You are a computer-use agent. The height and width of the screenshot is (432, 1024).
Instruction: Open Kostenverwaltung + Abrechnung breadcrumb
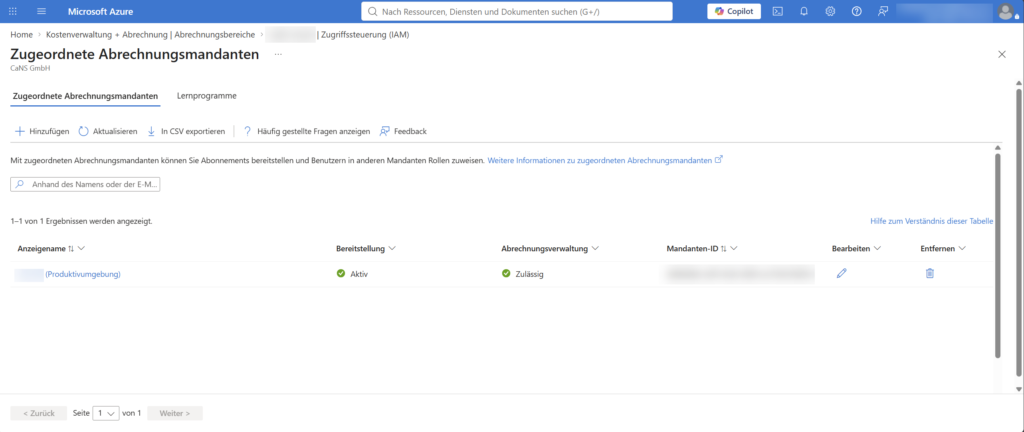click(x=150, y=35)
